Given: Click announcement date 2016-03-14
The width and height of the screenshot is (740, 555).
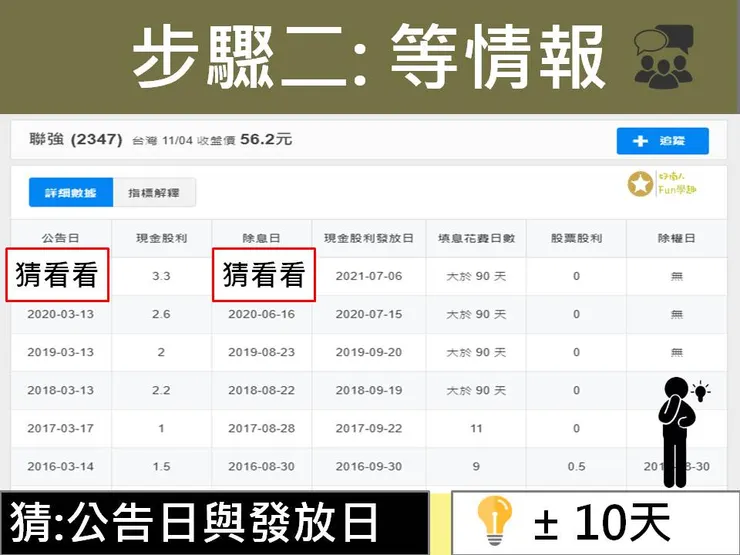Looking at the screenshot, I should 60,467.
